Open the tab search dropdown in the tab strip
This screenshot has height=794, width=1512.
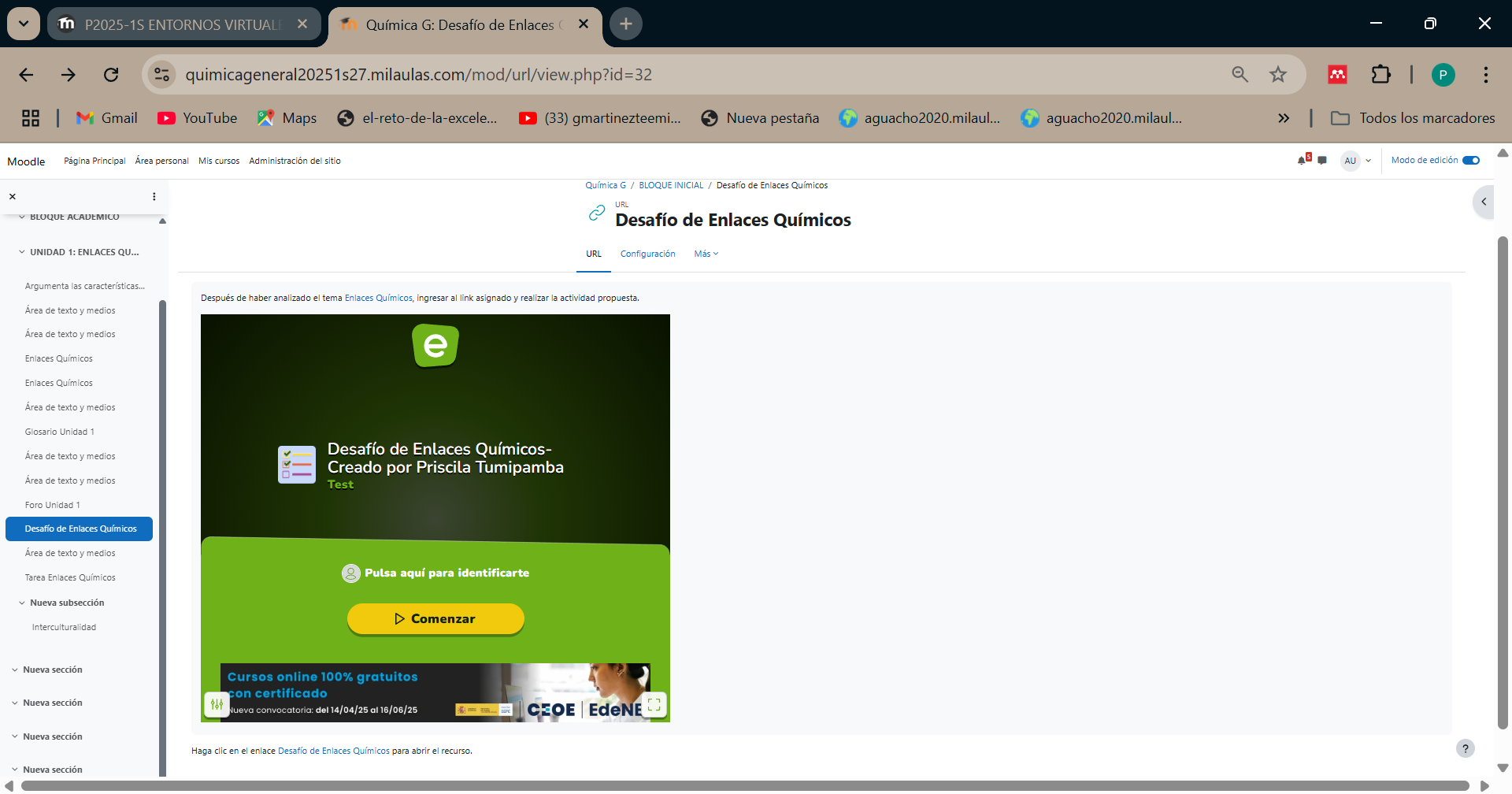tap(24, 24)
